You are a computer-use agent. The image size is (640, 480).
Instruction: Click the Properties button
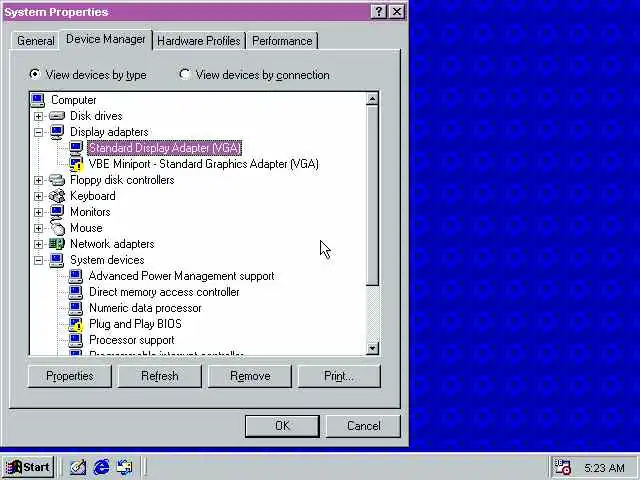(70, 376)
